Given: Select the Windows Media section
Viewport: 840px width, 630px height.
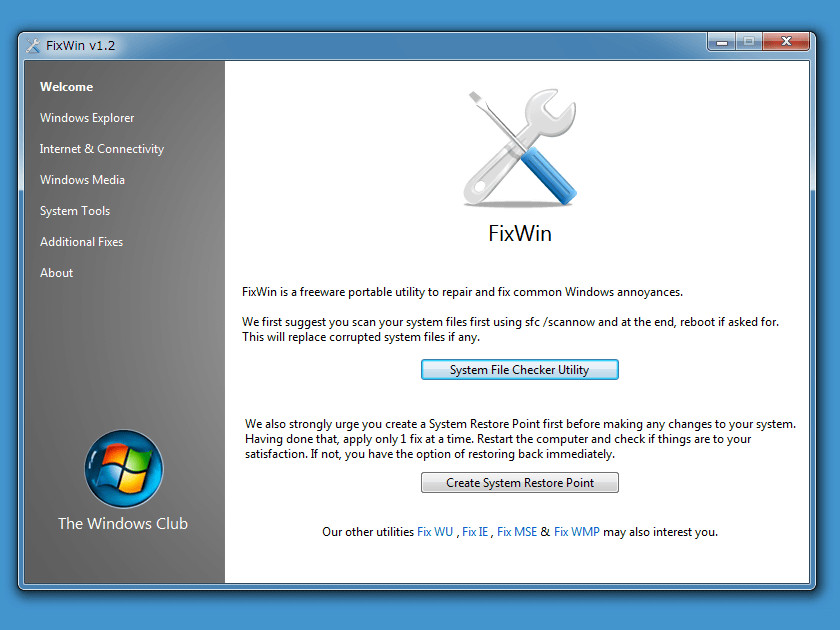Looking at the screenshot, I should (x=82, y=180).
